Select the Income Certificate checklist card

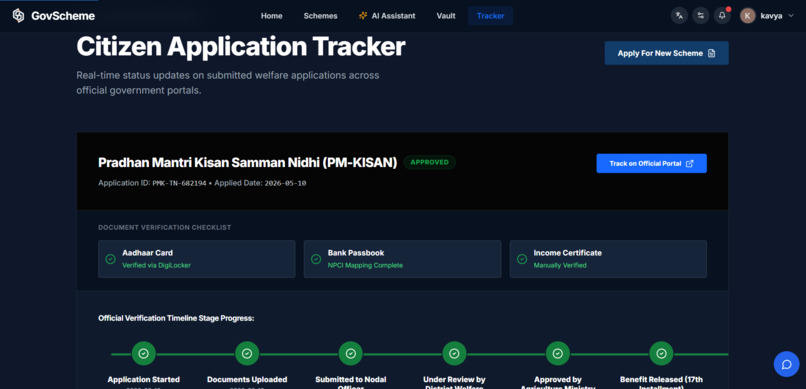(x=608, y=259)
